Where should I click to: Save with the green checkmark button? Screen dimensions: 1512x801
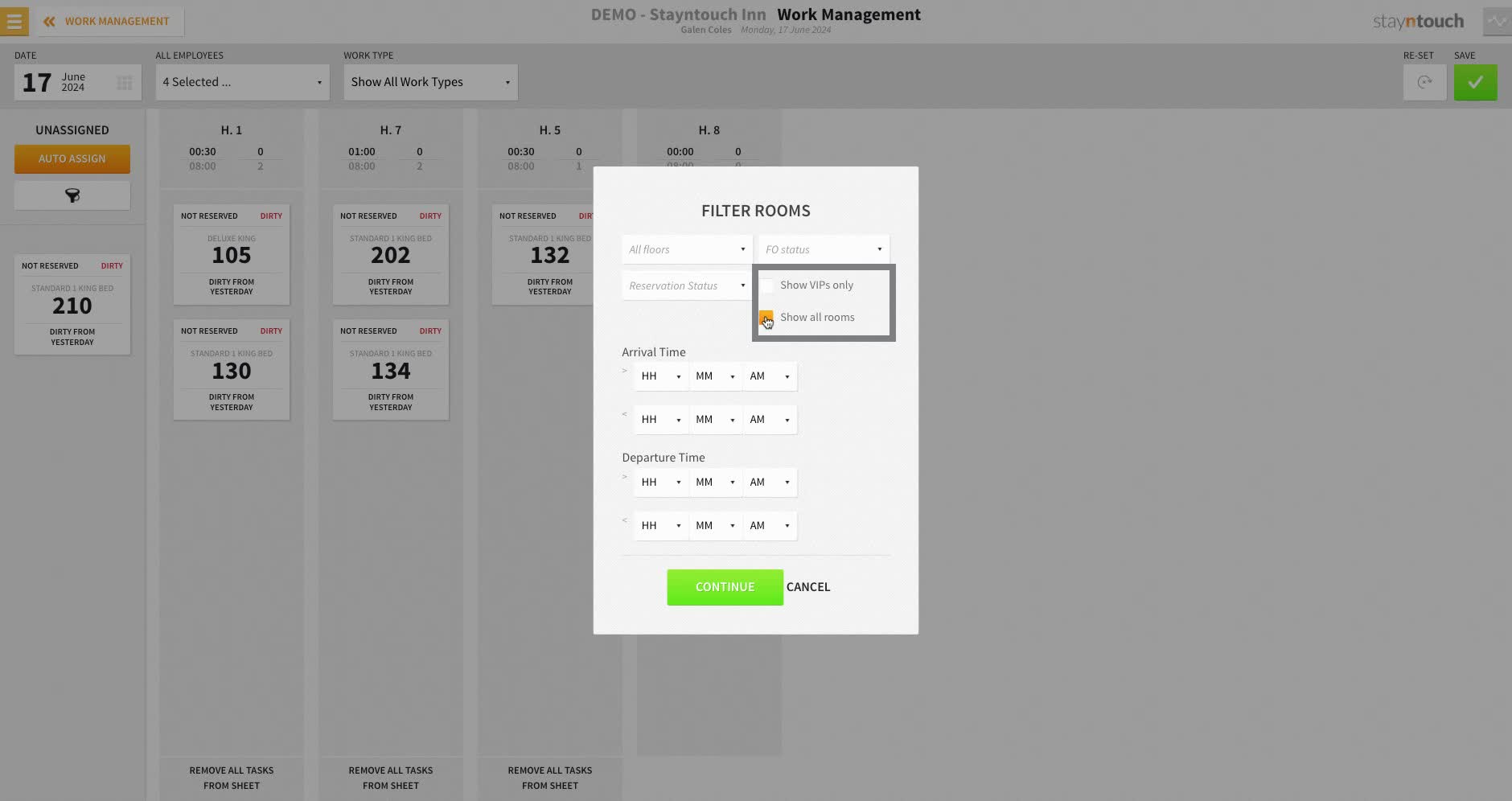(1475, 82)
